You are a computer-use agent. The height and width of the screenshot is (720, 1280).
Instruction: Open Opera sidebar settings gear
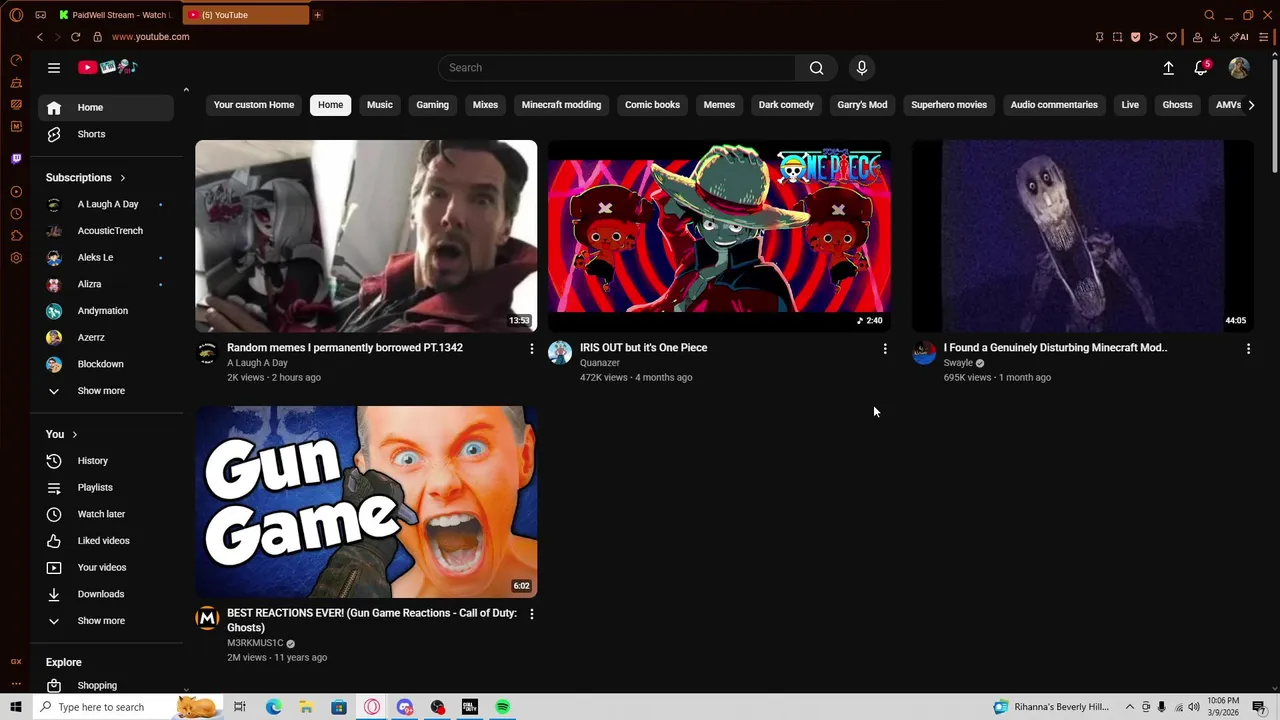(x=16, y=258)
